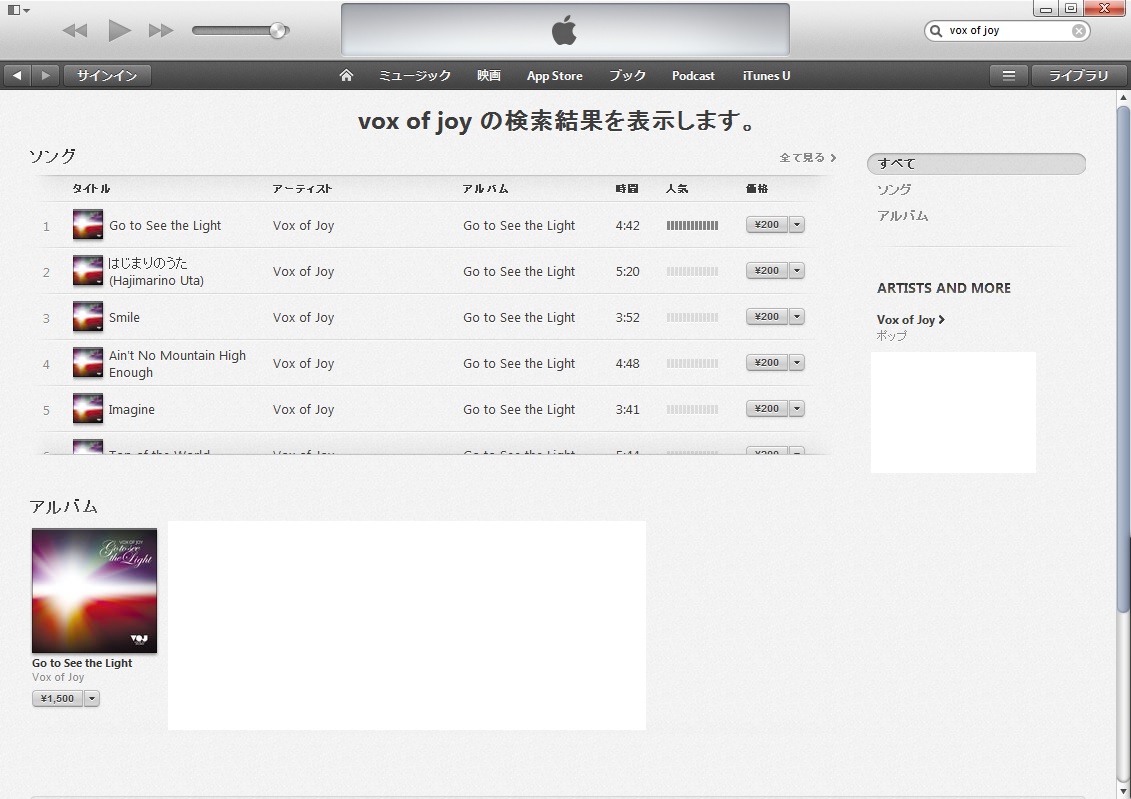The image size is (1131, 799).
Task: Click the forward navigation arrow
Action: [45, 76]
